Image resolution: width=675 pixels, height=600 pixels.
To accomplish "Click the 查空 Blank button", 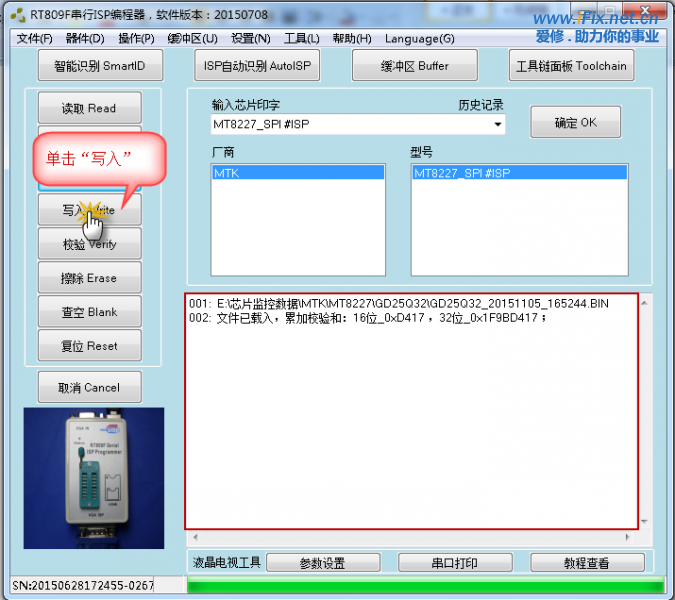I will pos(89,312).
